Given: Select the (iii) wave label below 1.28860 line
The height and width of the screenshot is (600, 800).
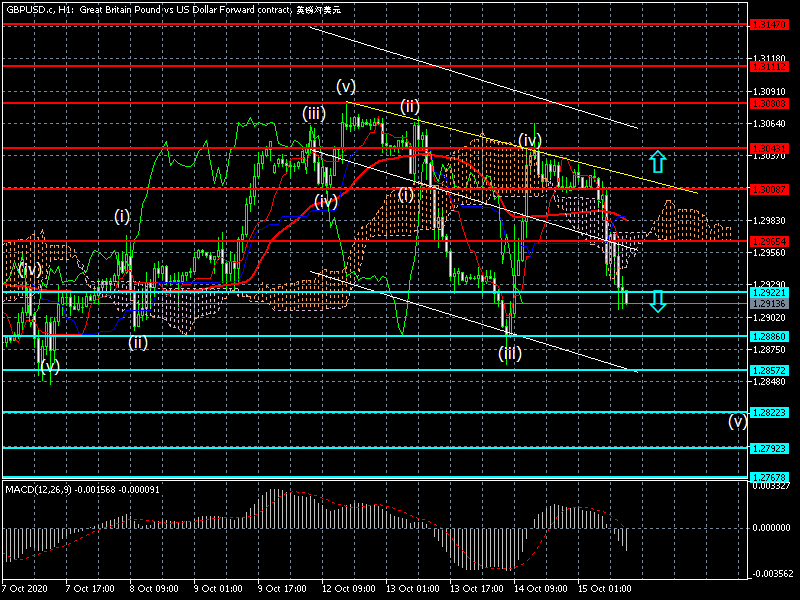Looking at the screenshot, I should tap(510, 353).
